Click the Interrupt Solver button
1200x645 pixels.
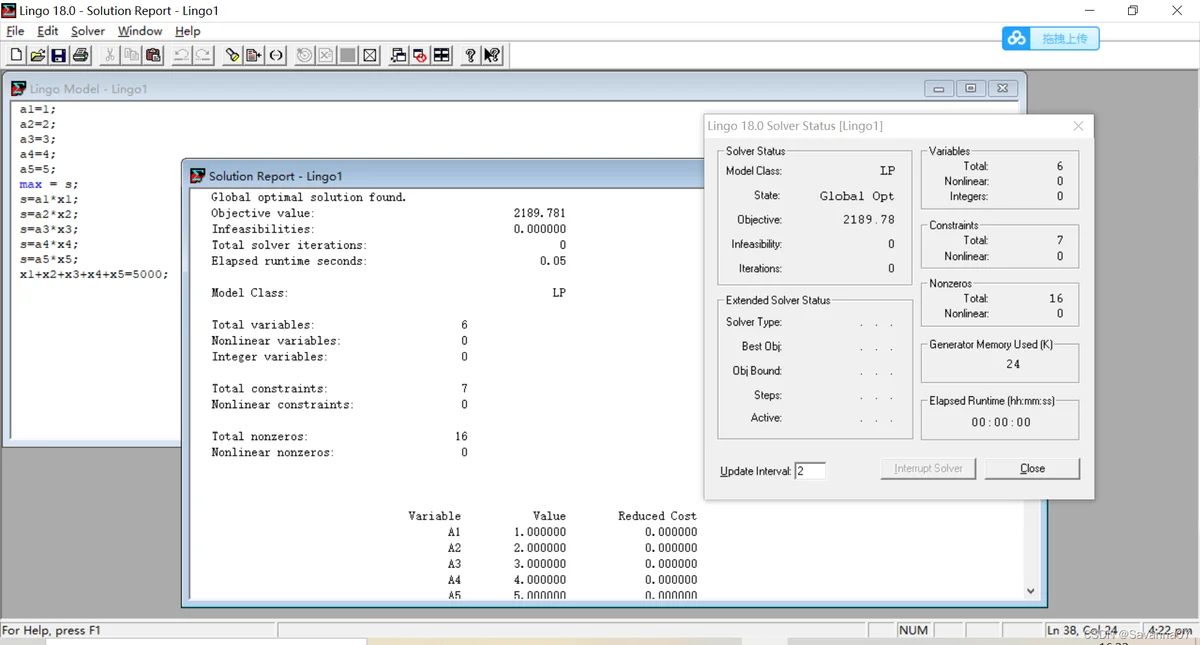928,468
